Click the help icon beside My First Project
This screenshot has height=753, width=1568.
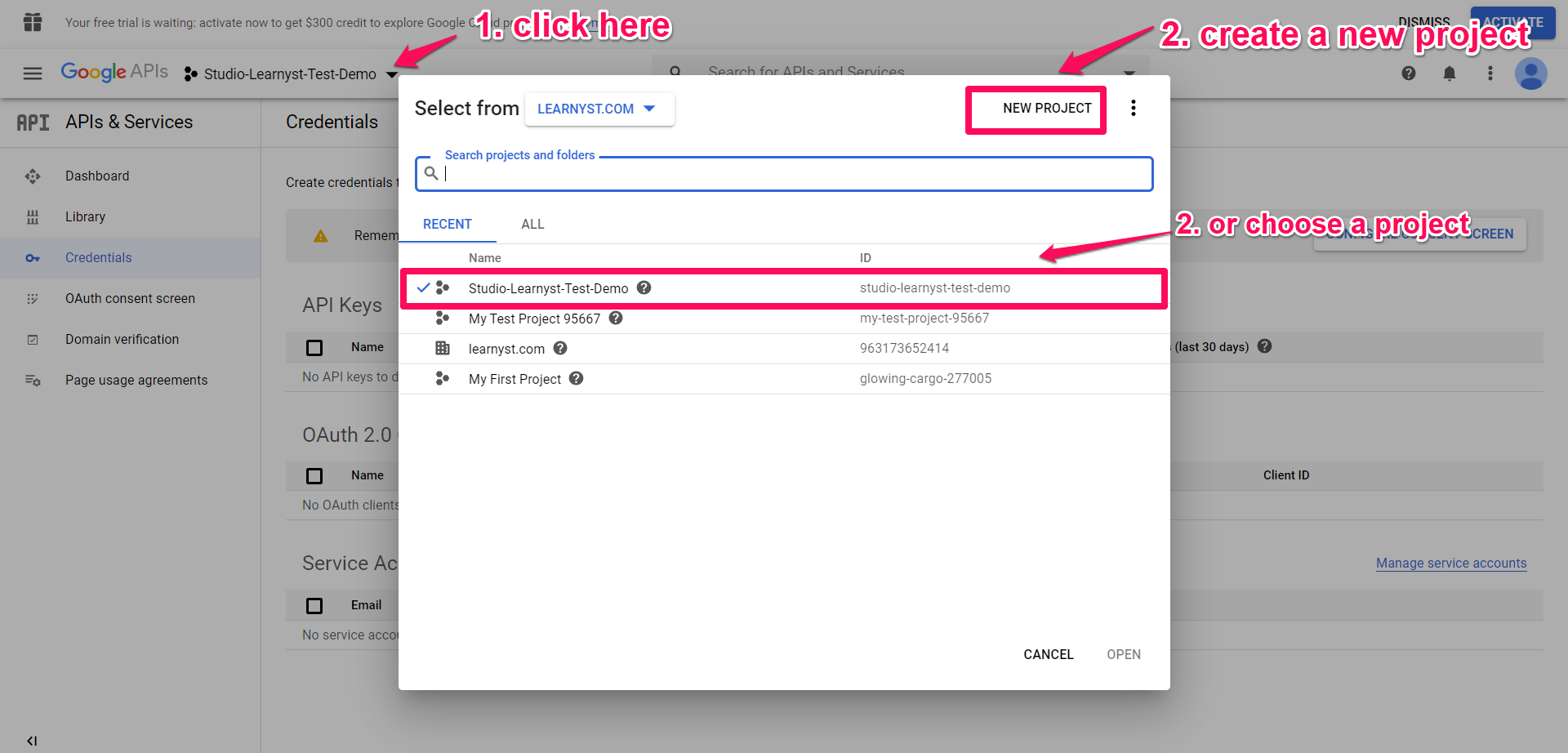click(x=576, y=378)
